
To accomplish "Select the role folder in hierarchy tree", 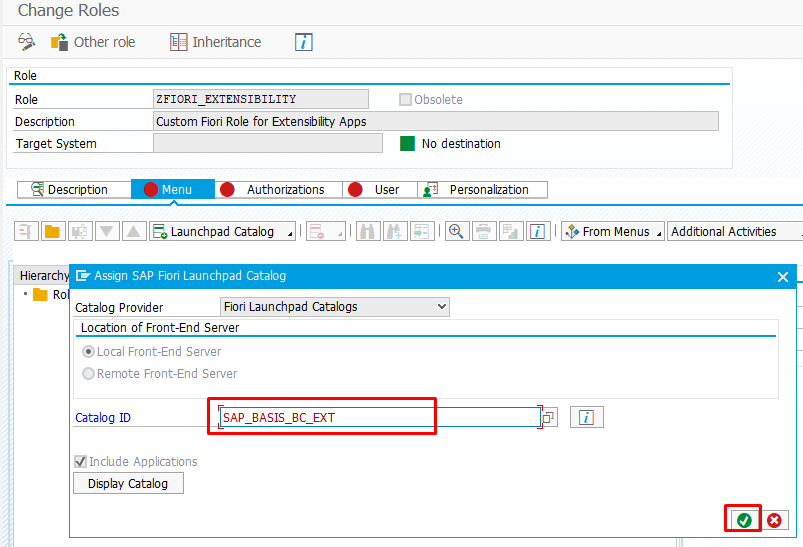I will [40, 294].
